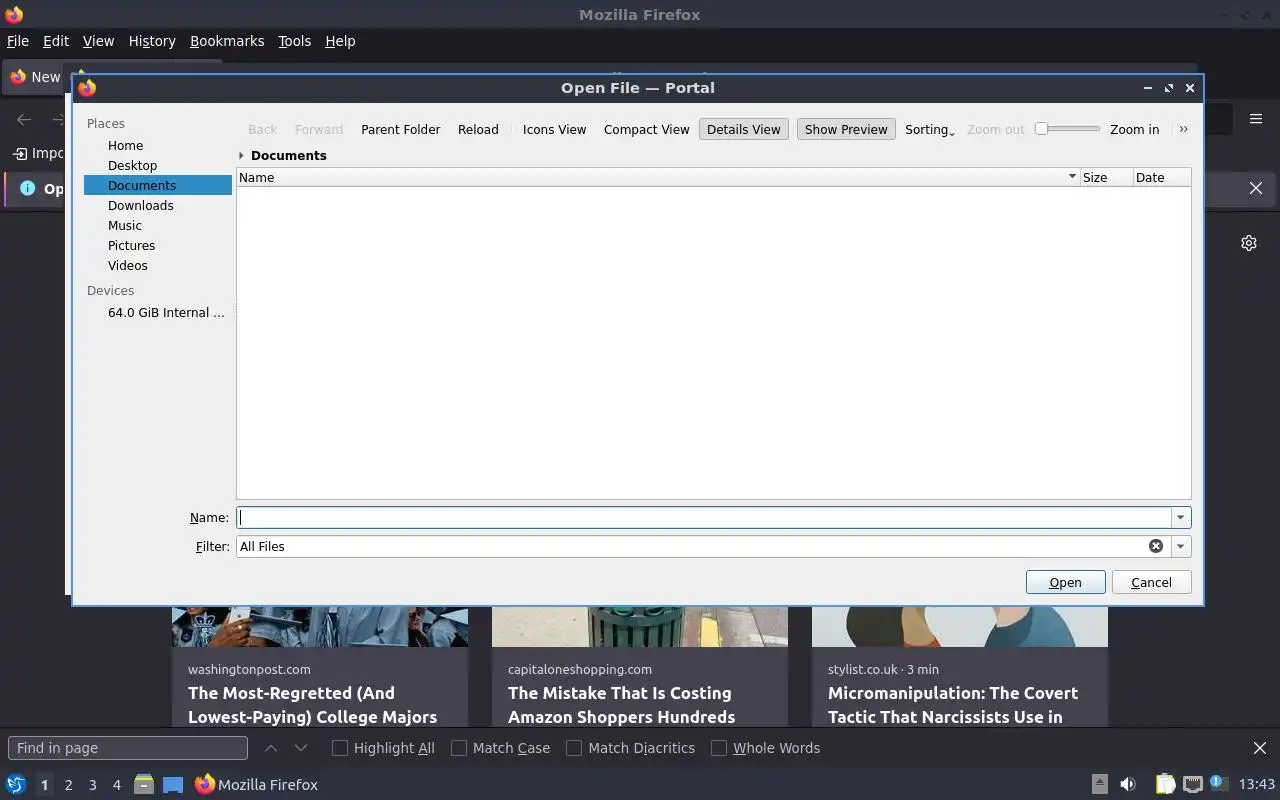Open the new tab page settings gear
1280x800 pixels.
click(1249, 243)
